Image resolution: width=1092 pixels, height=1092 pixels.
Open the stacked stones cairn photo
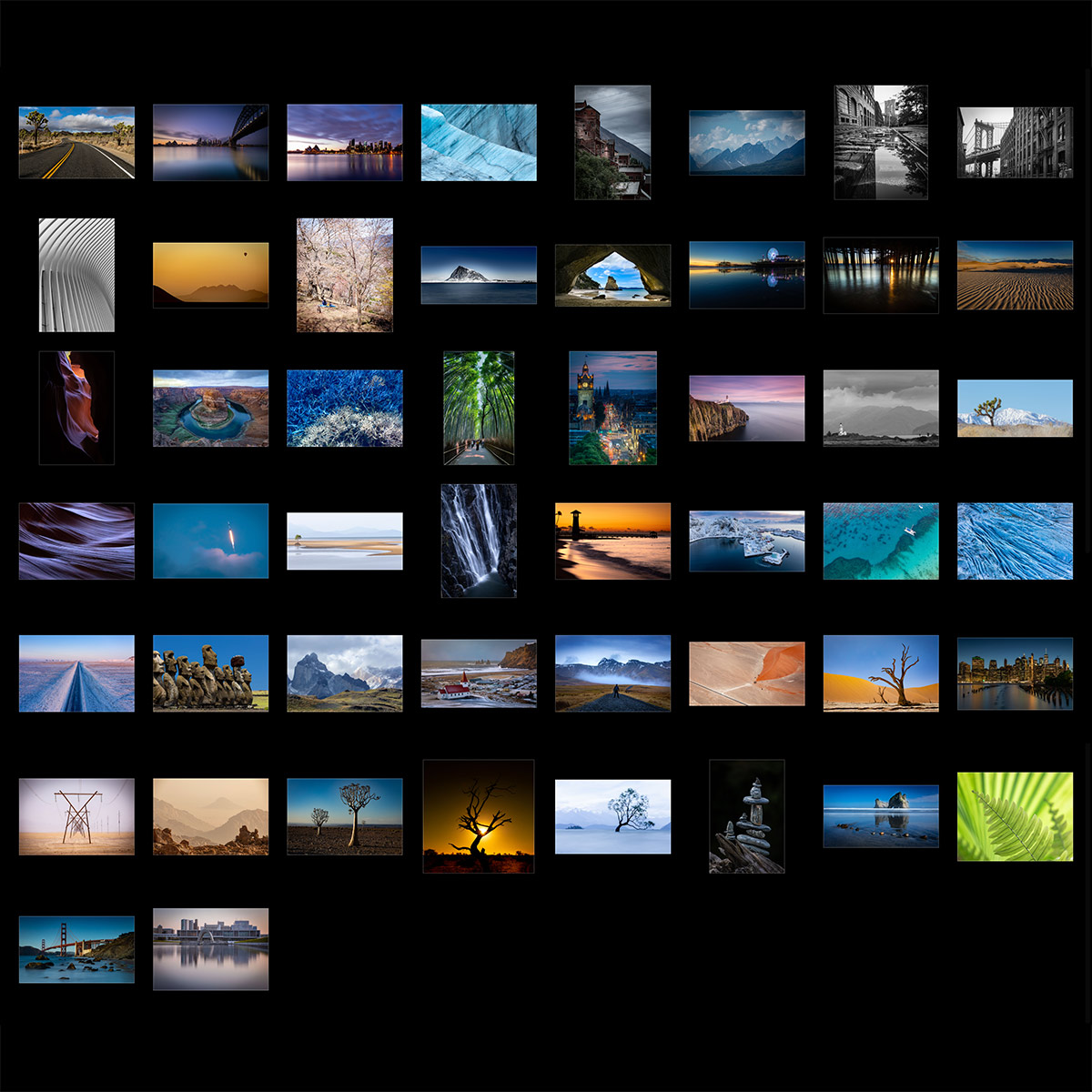(x=746, y=816)
